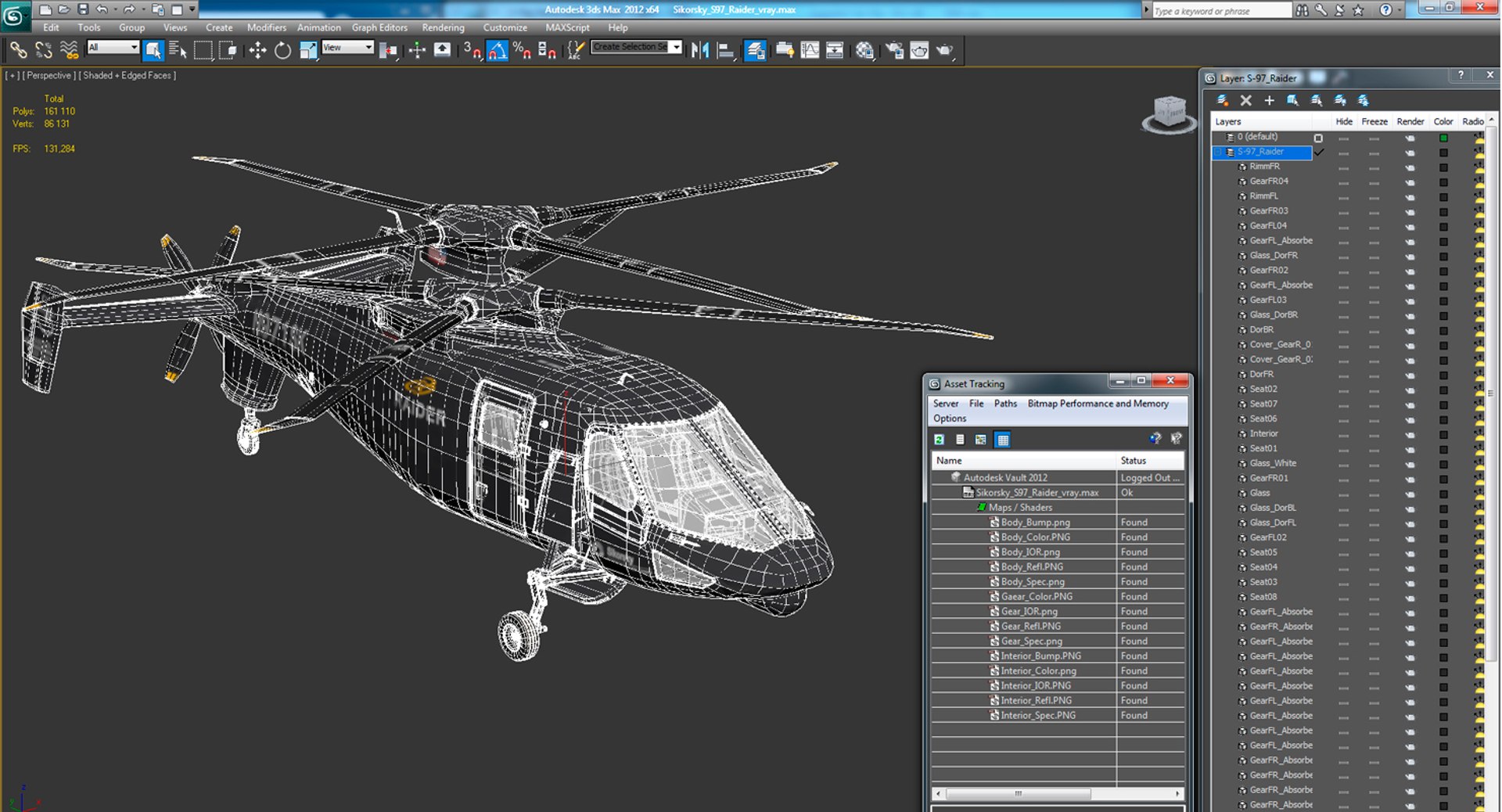1502x812 pixels.
Task: Toggle the Spinner Snap button
Action: 547,50
